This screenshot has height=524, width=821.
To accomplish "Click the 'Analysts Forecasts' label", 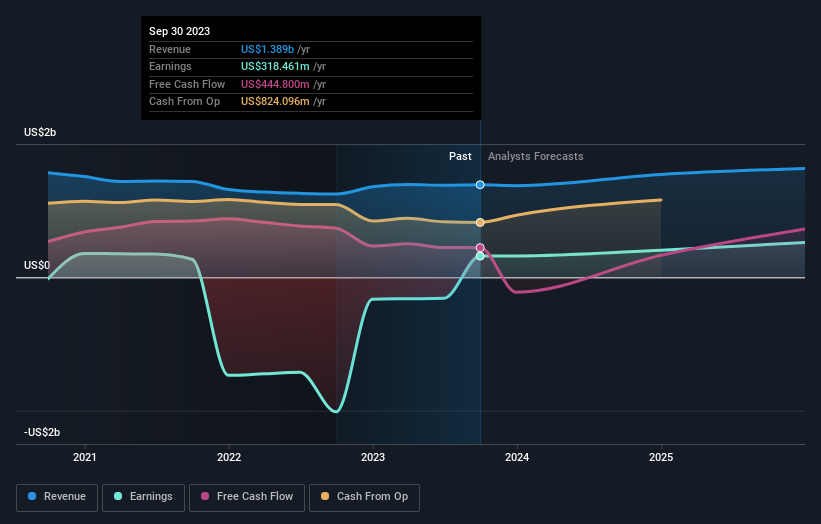I will coord(536,156).
